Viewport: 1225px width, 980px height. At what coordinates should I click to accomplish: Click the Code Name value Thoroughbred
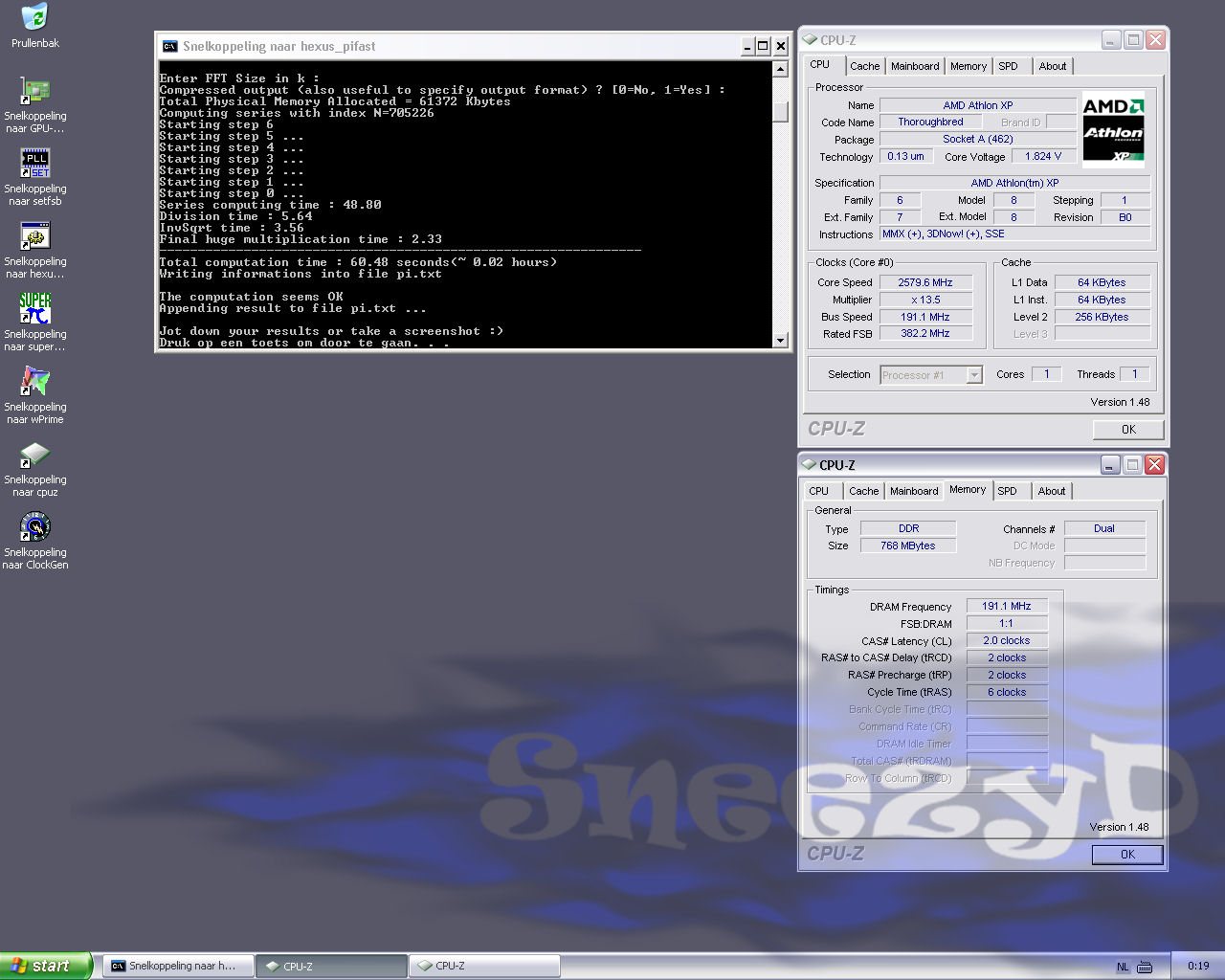930,122
